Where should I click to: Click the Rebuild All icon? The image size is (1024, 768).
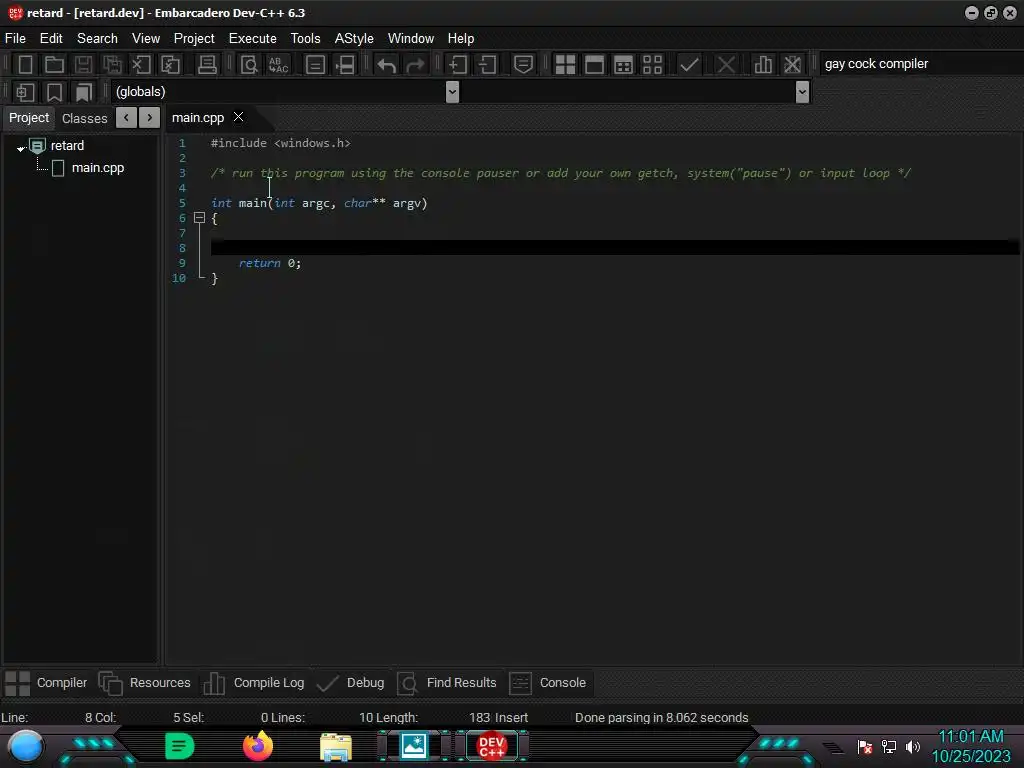click(652, 64)
